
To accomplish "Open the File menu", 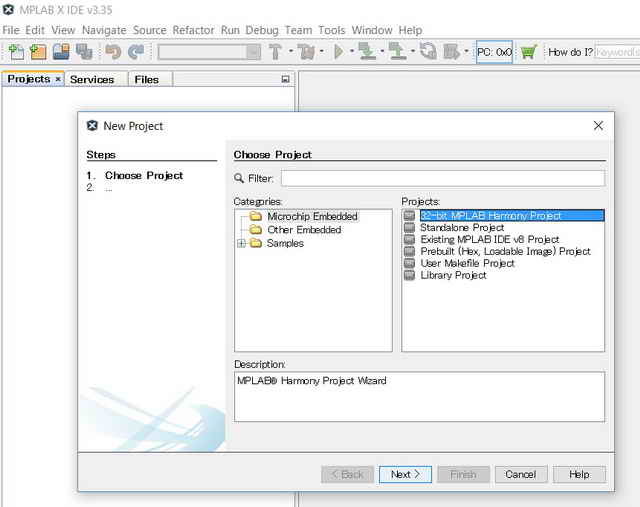I will coord(11,30).
